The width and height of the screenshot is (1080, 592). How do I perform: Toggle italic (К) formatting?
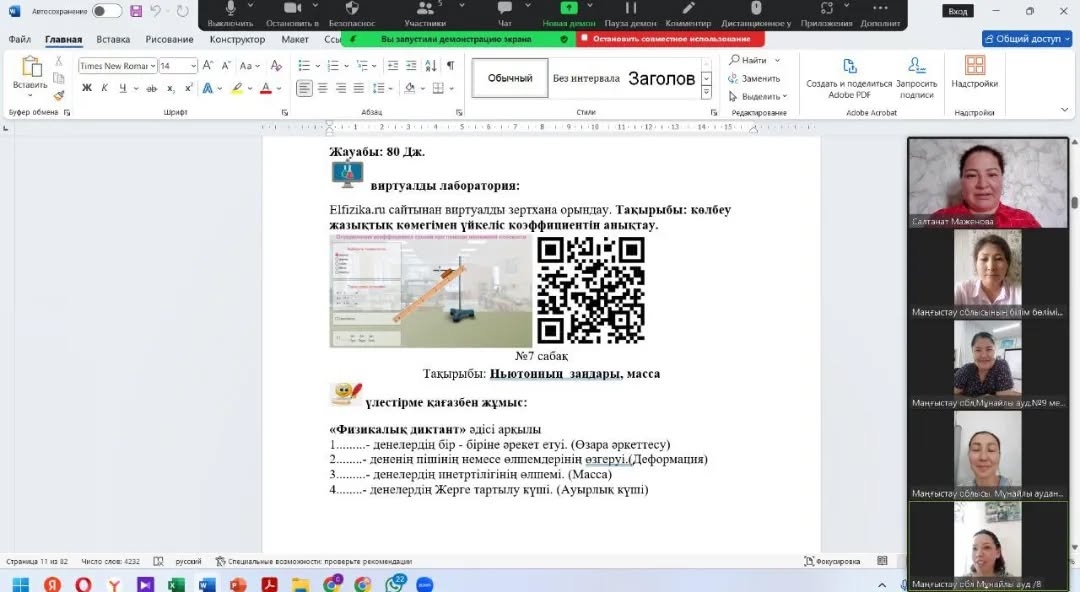tap(105, 88)
